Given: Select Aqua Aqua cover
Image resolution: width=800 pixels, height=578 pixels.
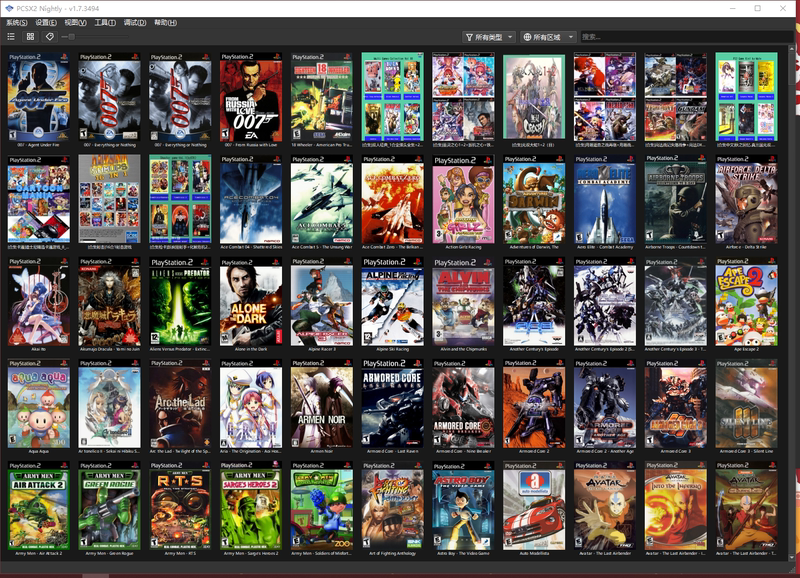Looking at the screenshot, I should (39, 404).
